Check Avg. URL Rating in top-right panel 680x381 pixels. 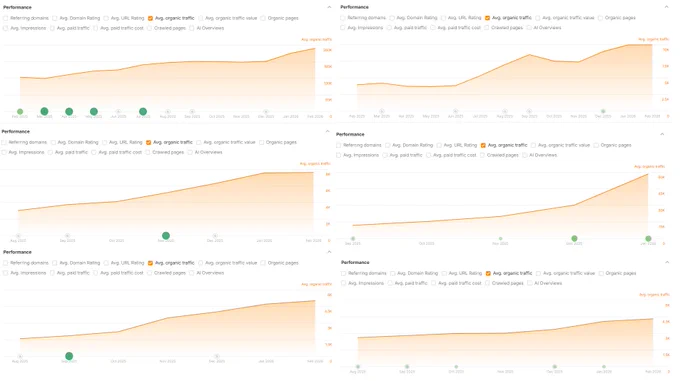443,18
